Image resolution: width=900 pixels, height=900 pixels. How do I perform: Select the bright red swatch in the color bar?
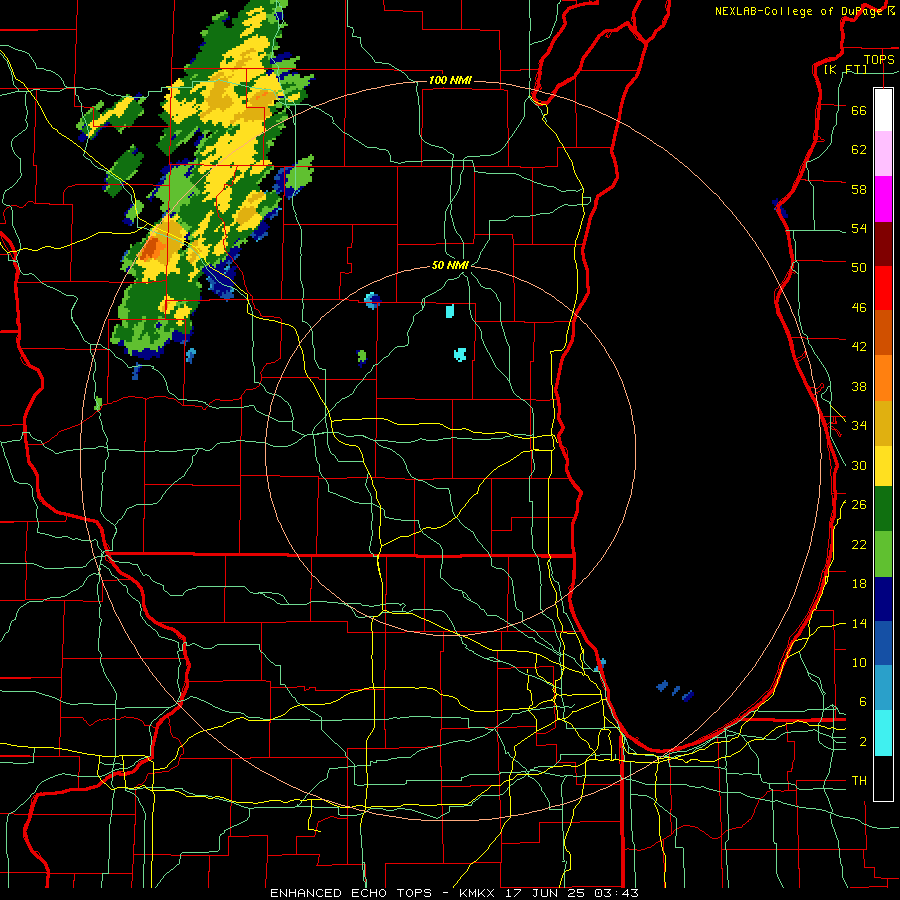coord(883,288)
